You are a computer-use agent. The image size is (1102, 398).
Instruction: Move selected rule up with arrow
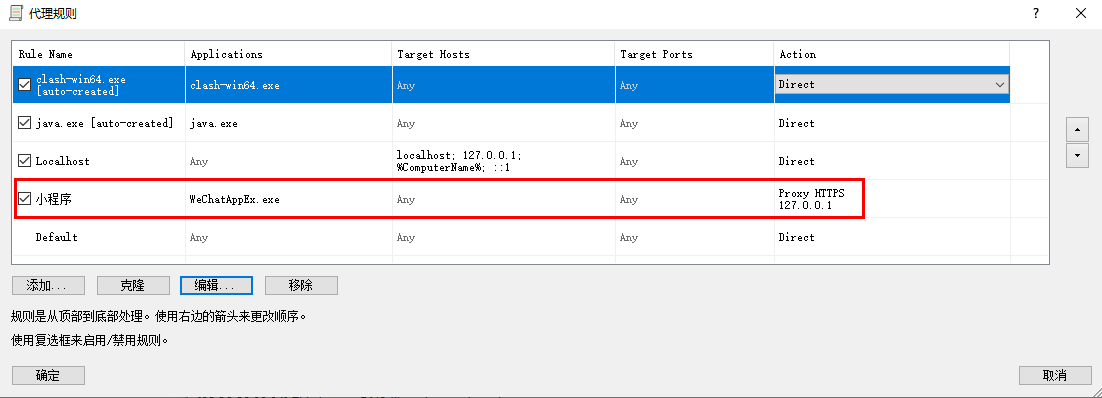point(1077,129)
